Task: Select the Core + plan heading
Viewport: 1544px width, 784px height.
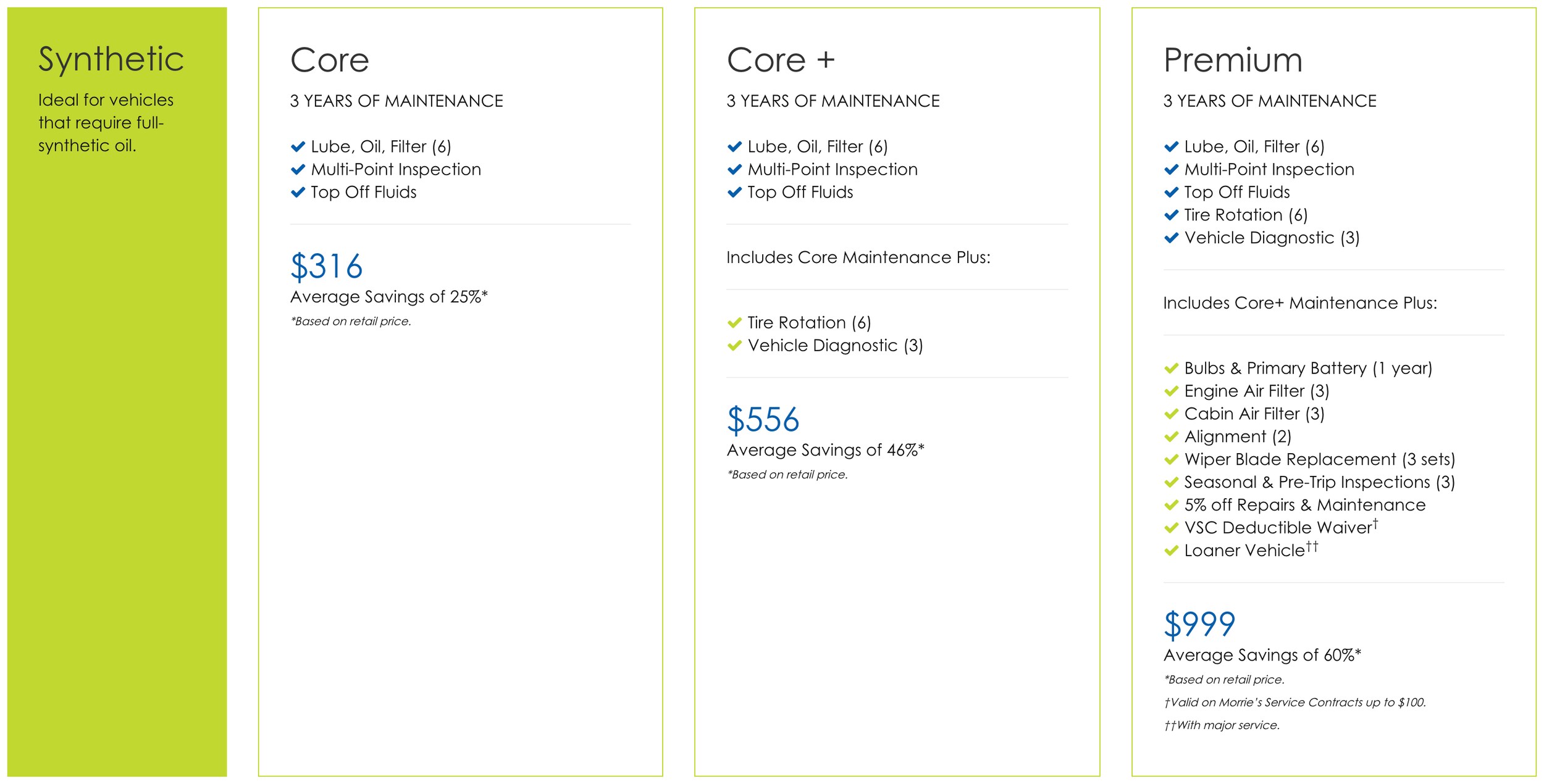Action: point(781,60)
